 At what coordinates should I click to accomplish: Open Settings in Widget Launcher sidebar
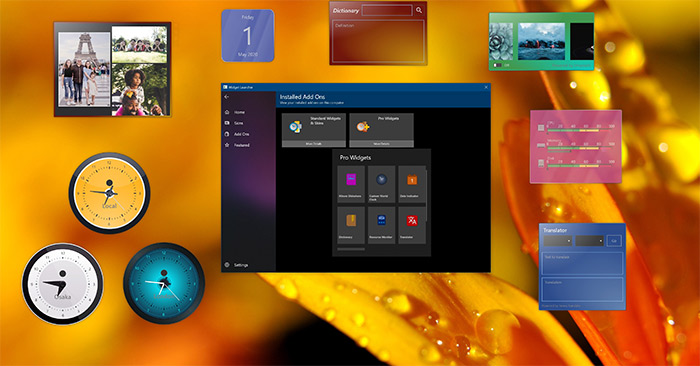pyautogui.click(x=241, y=265)
